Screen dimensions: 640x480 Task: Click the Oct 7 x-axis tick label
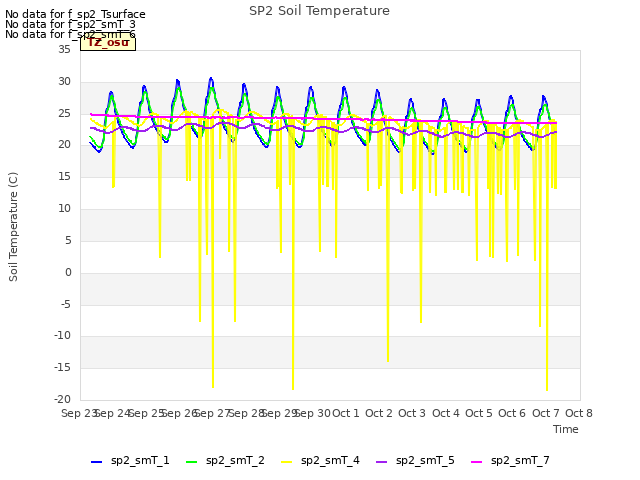(x=546, y=413)
